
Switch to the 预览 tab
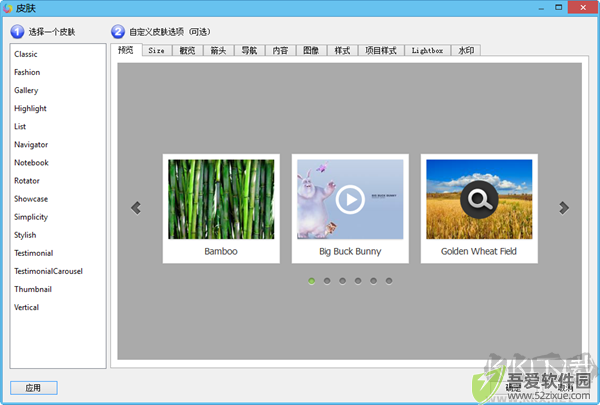tap(126, 50)
